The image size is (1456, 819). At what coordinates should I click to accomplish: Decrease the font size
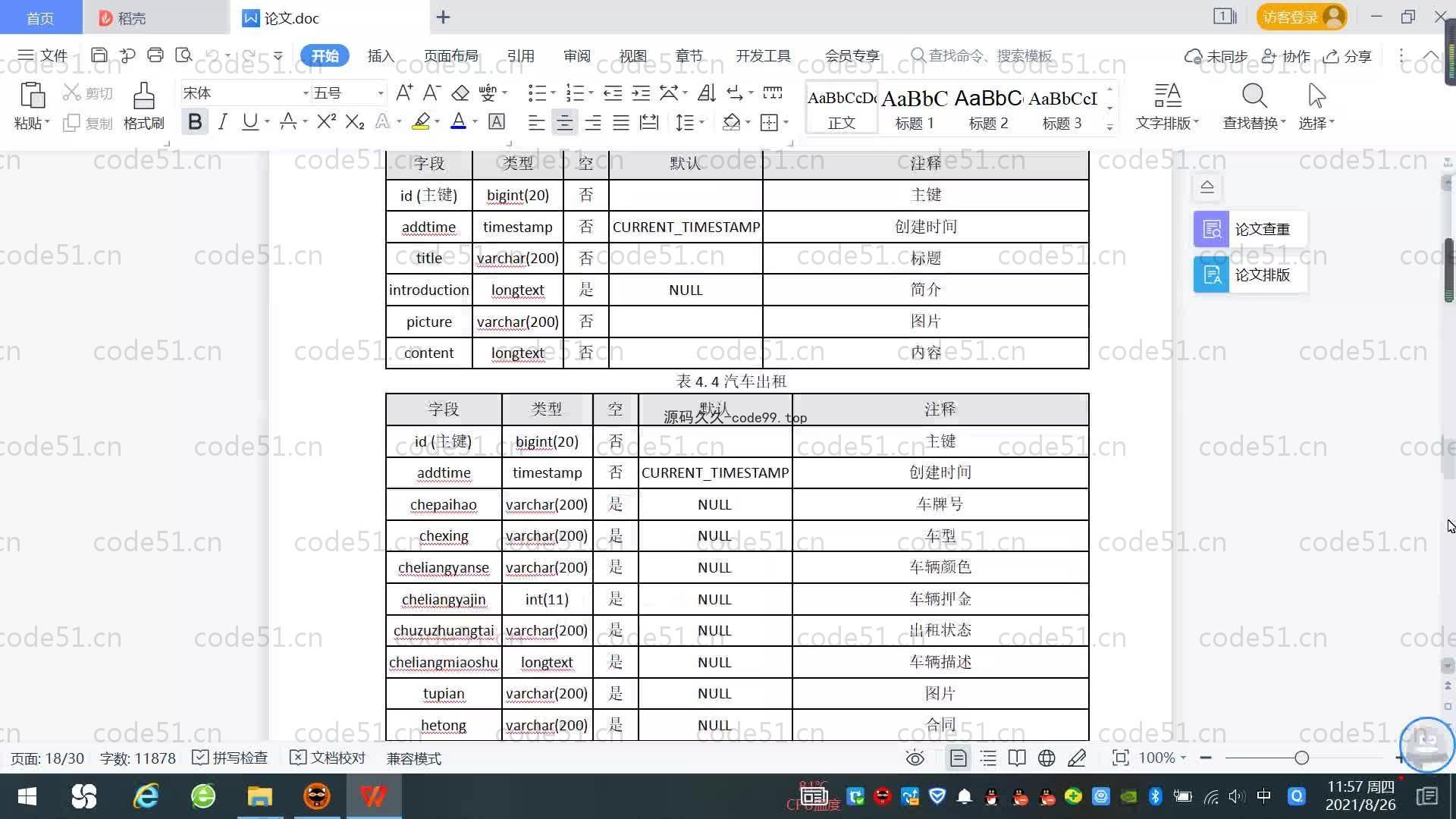431,93
